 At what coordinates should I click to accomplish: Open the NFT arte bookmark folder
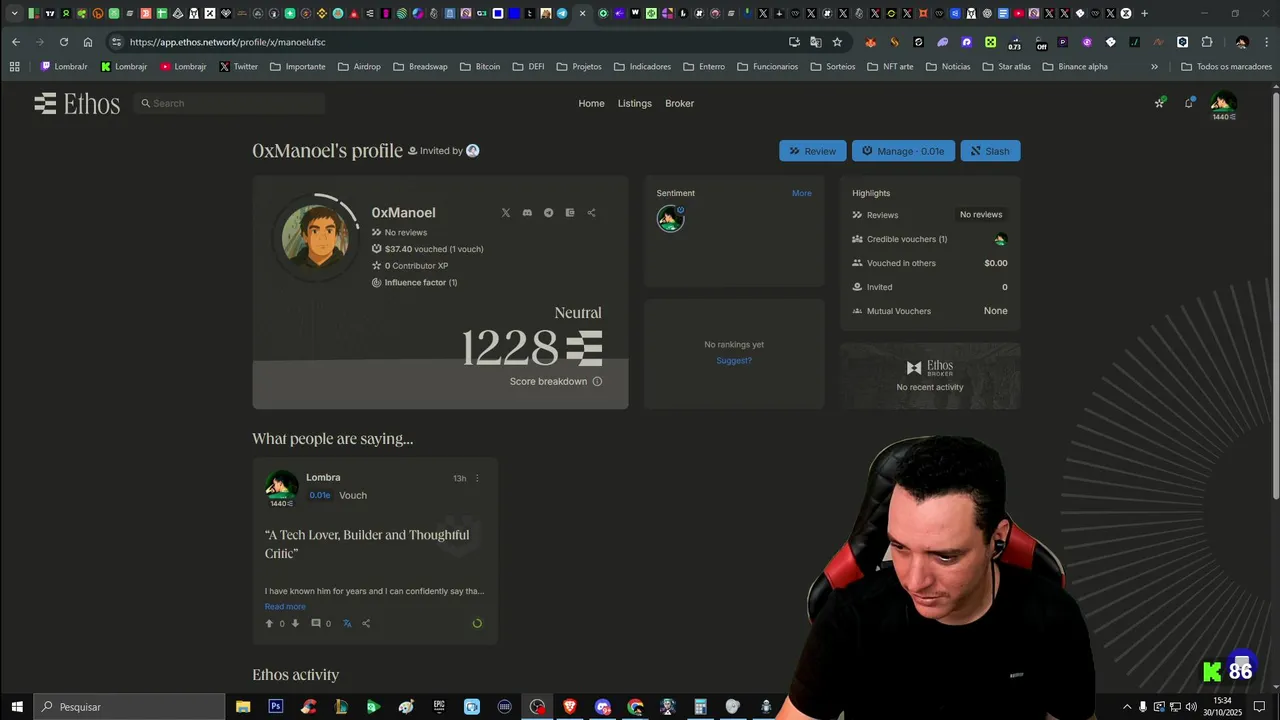point(889,67)
